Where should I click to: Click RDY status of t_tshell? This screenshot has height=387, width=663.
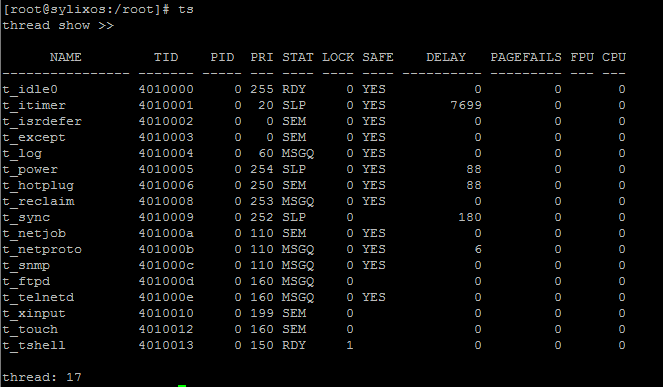[x=294, y=346]
